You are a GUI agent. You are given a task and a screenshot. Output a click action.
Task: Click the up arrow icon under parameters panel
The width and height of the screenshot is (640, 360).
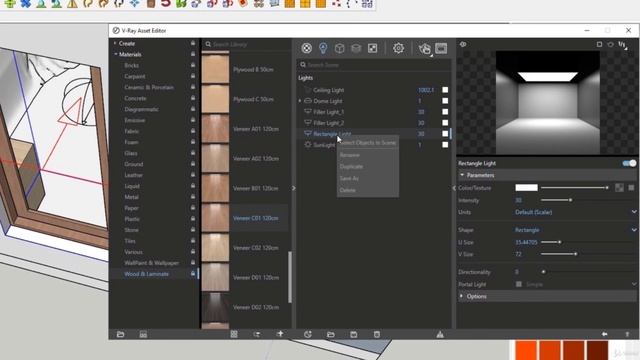[x=627, y=334]
